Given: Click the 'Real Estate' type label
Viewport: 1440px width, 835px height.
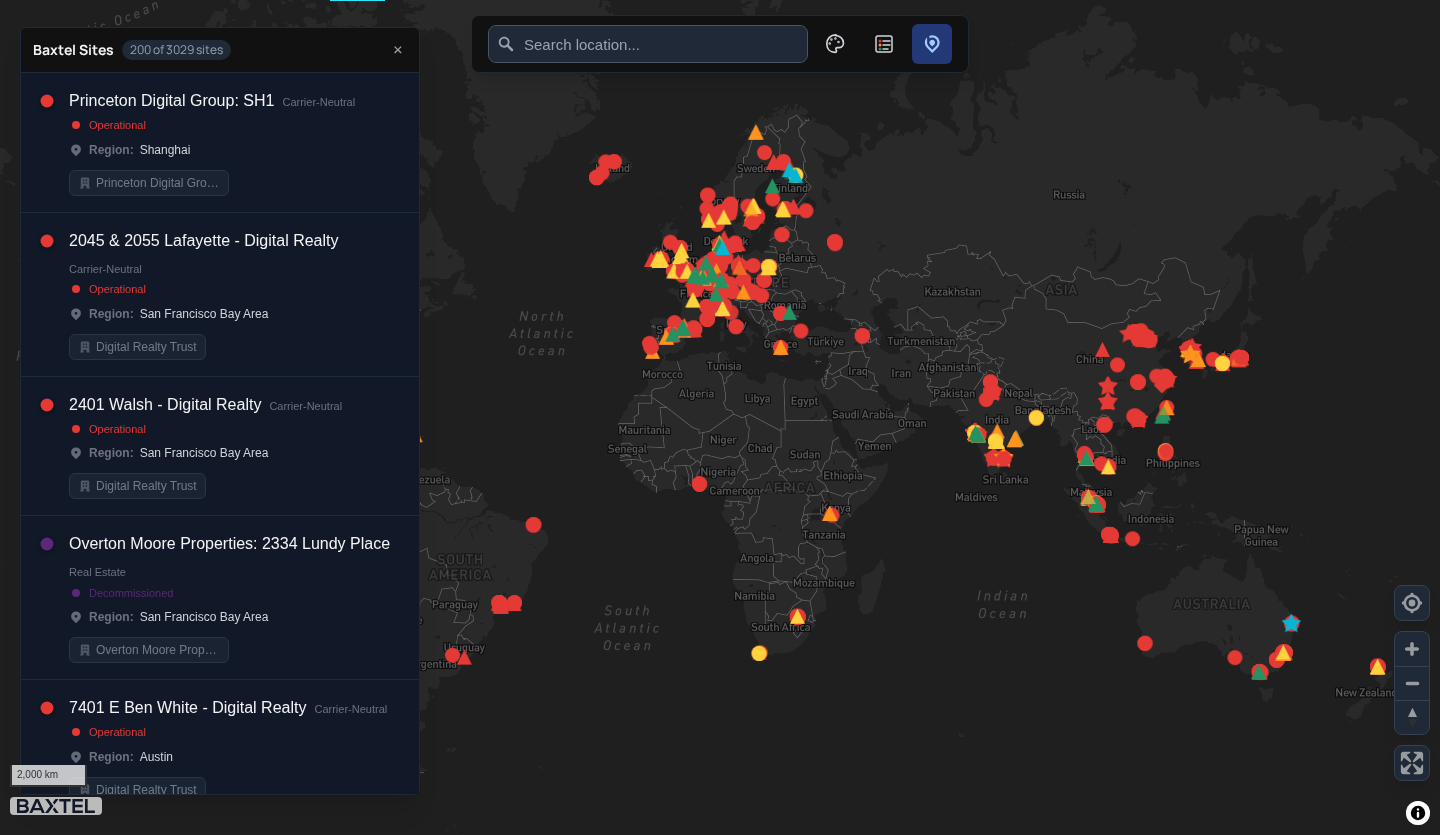Looking at the screenshot, I should 97,572.
